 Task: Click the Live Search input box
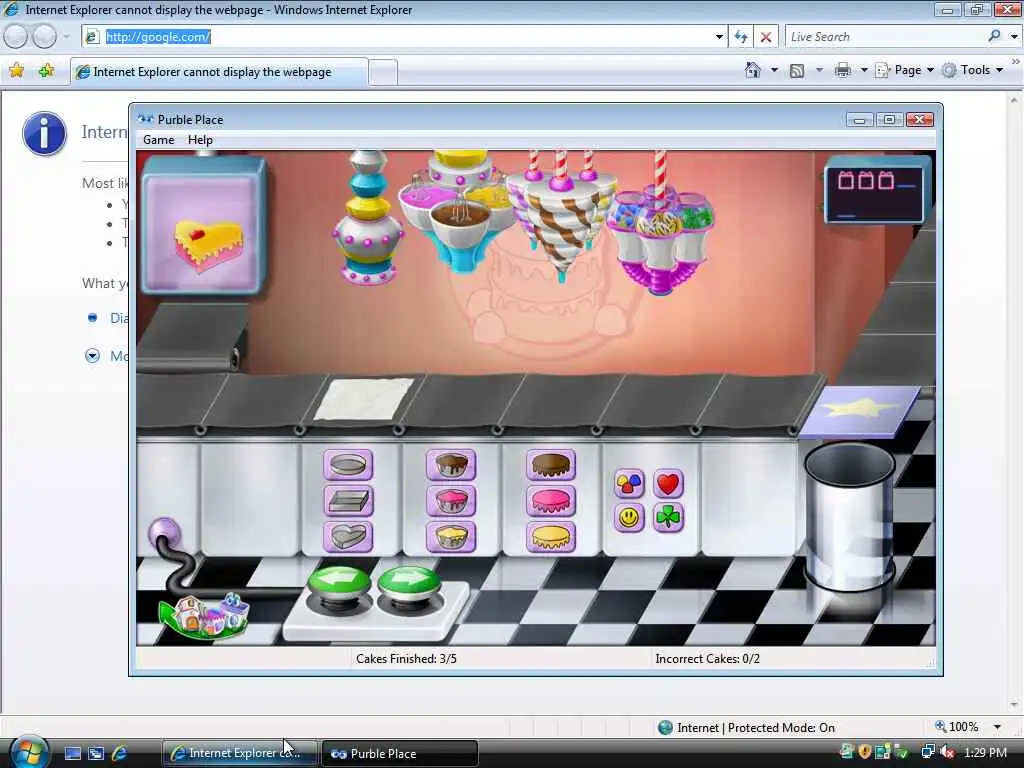point(886,37)
